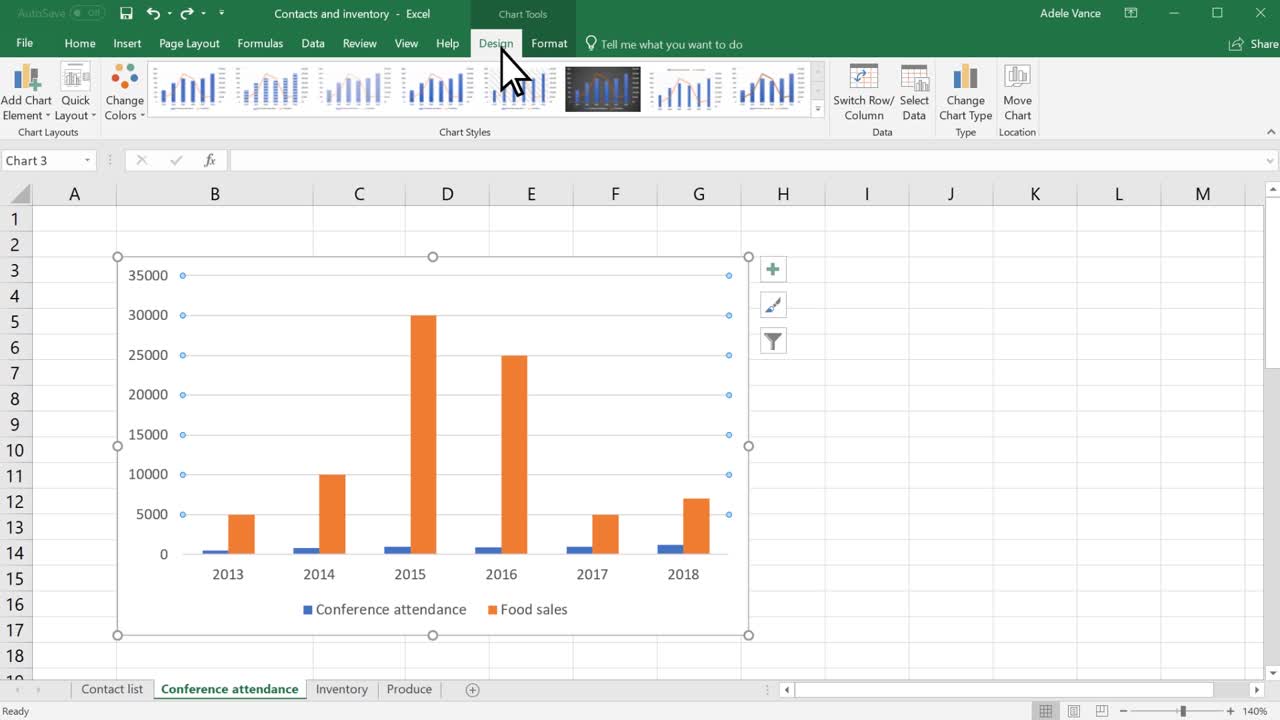Open the Page Layout tab
Screen dimensions: 1280x720
pos(189,43)
